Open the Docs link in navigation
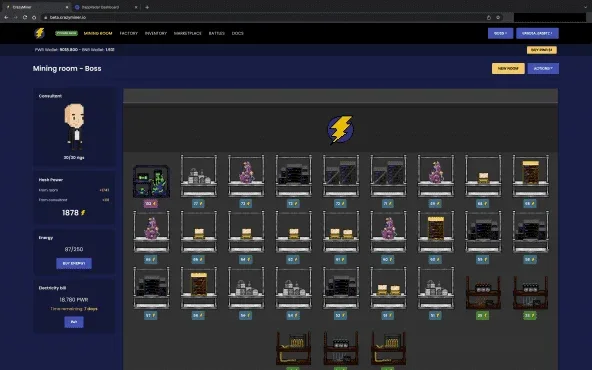 click(x=237, y=33)
